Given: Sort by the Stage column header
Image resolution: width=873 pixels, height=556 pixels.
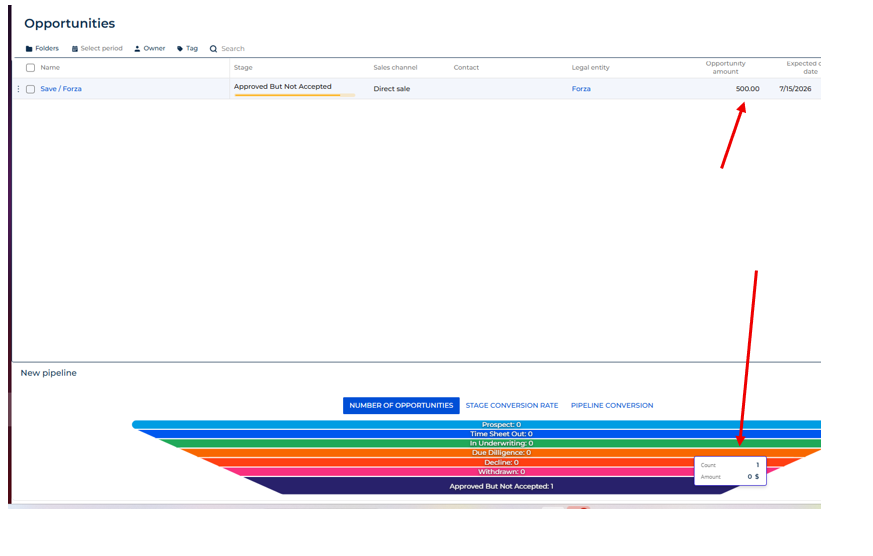Looking at the screenshot, I should 243,68.
